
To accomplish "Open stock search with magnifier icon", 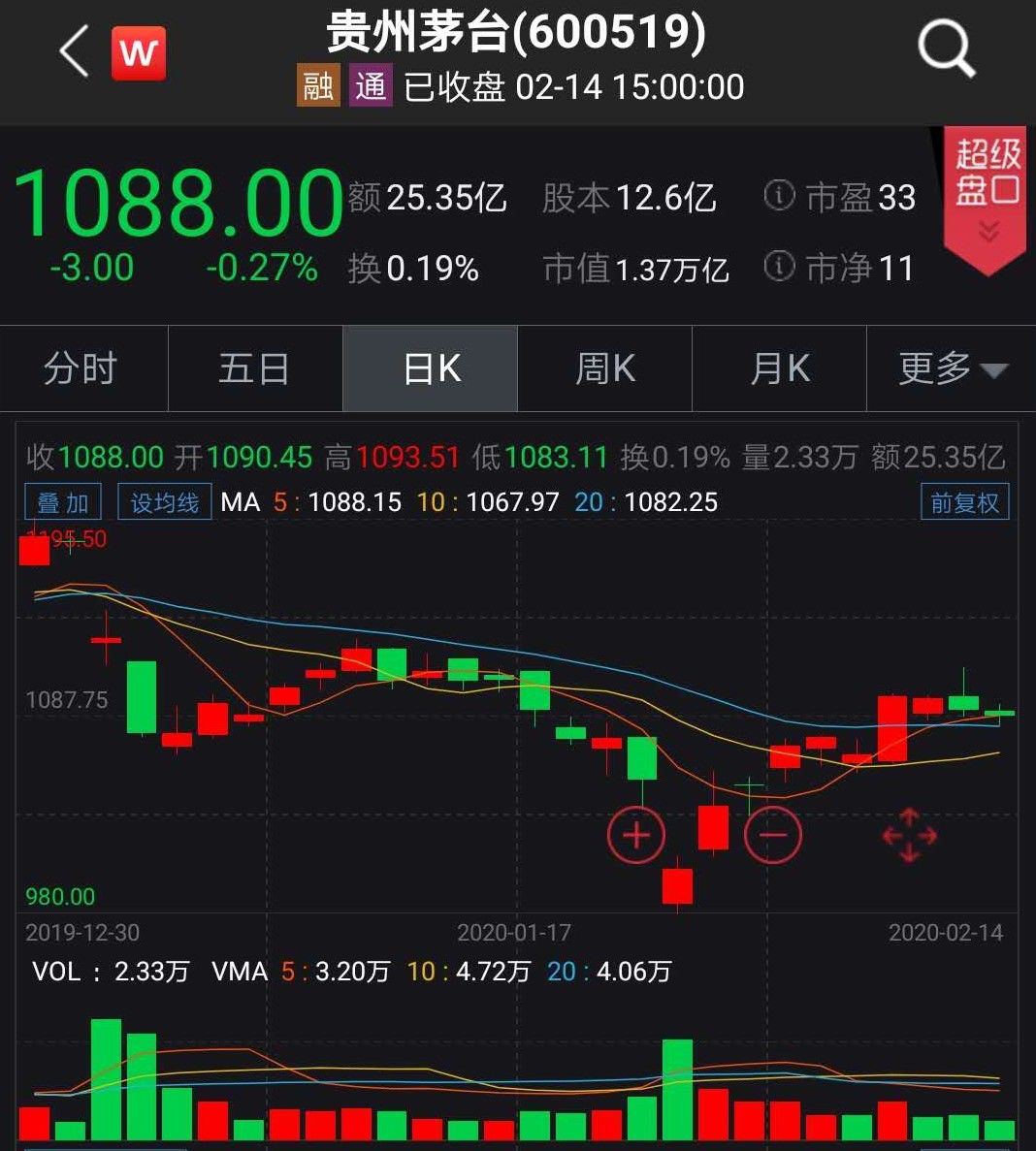I will tap(947, 49).
